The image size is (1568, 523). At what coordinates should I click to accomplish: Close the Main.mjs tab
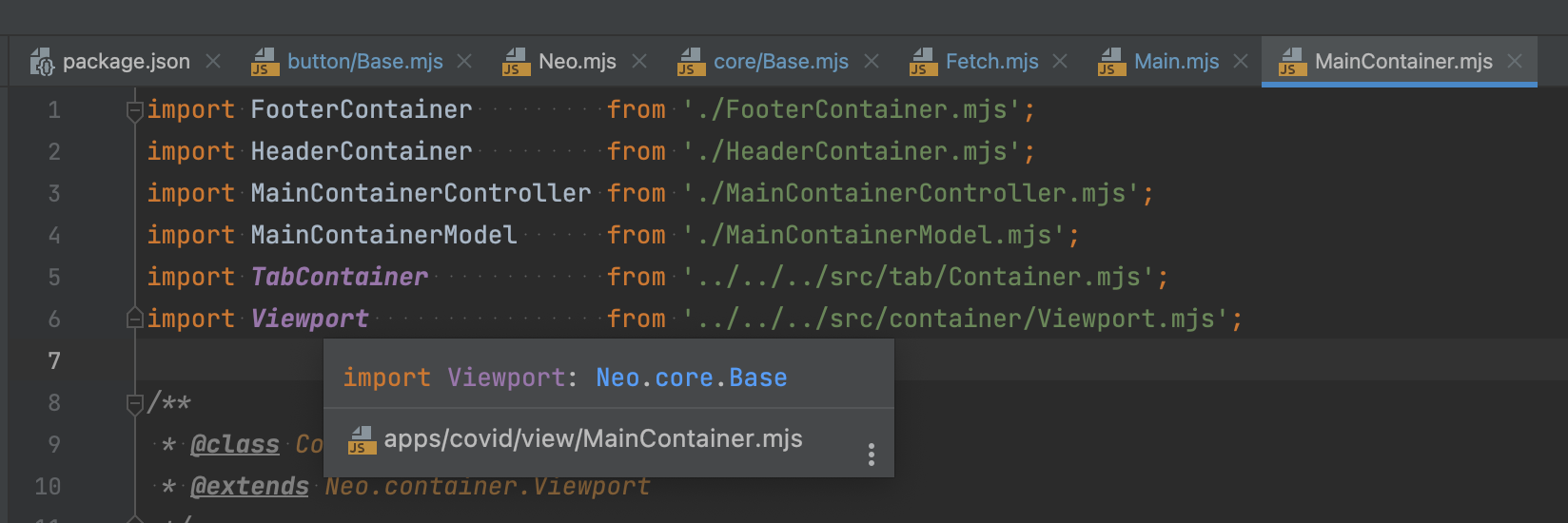pyautogui.click(x=1241, y=62)
